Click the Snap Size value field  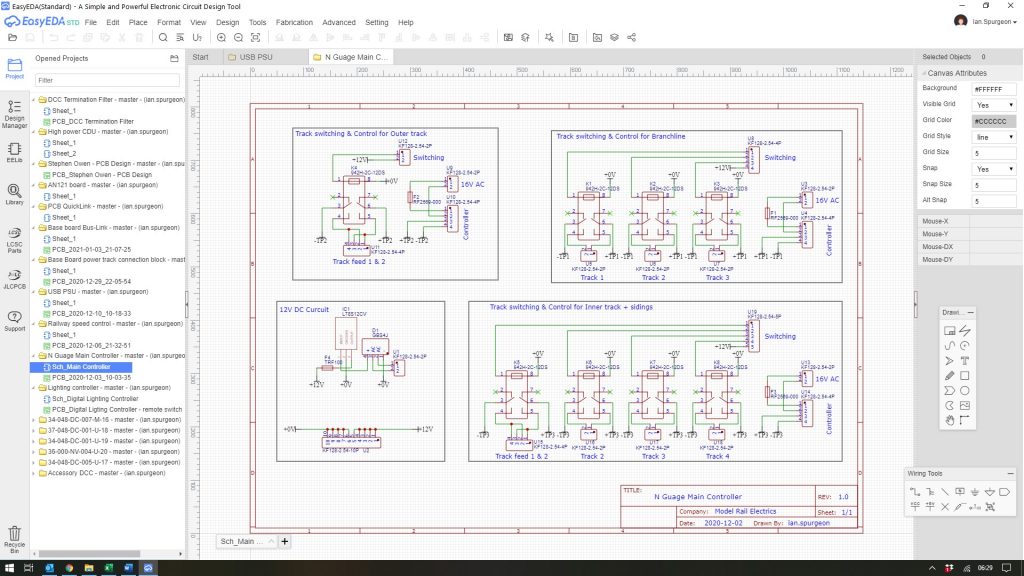click(x=994, y=185)
